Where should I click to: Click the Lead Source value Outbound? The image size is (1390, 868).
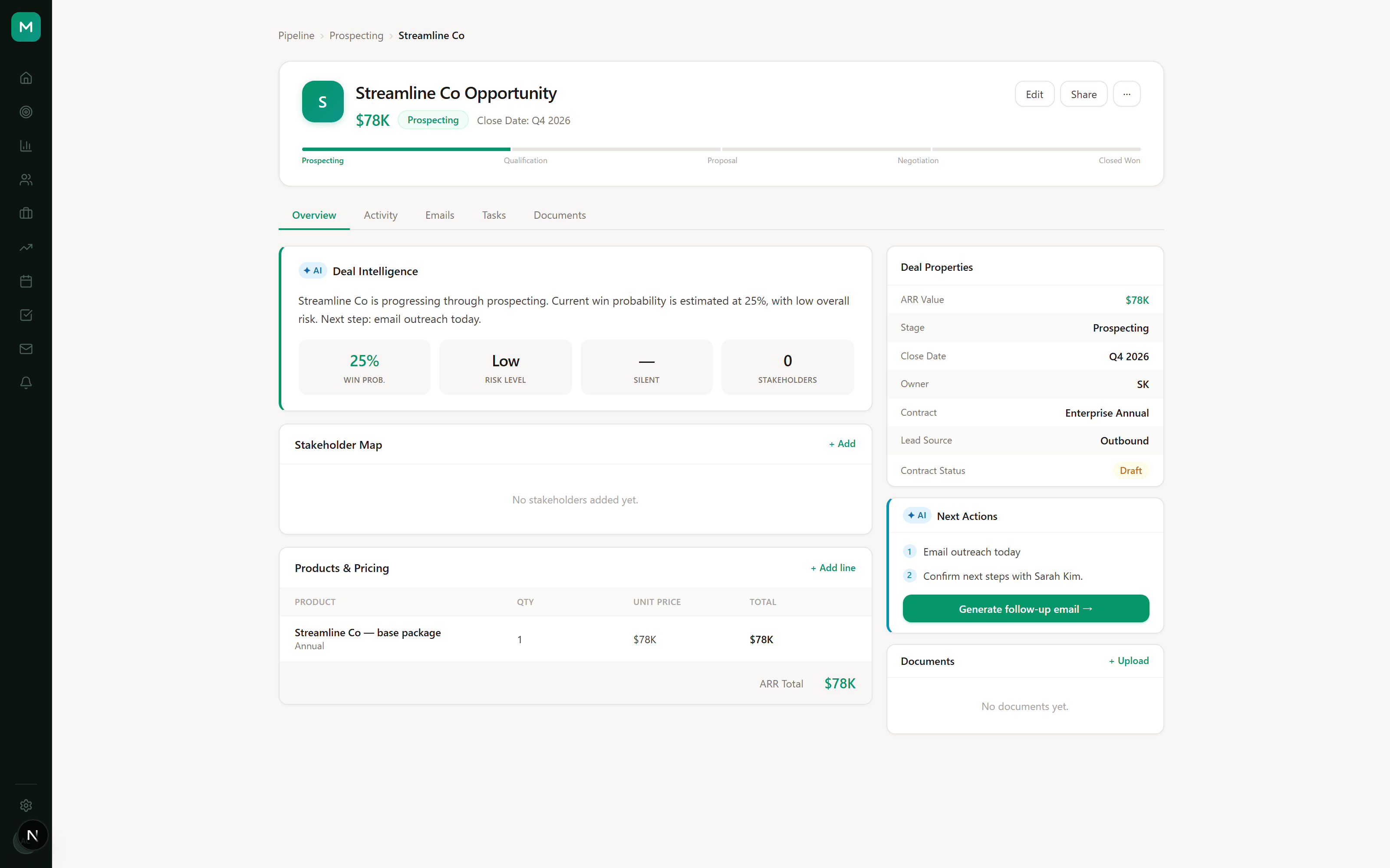point(1124,441)
